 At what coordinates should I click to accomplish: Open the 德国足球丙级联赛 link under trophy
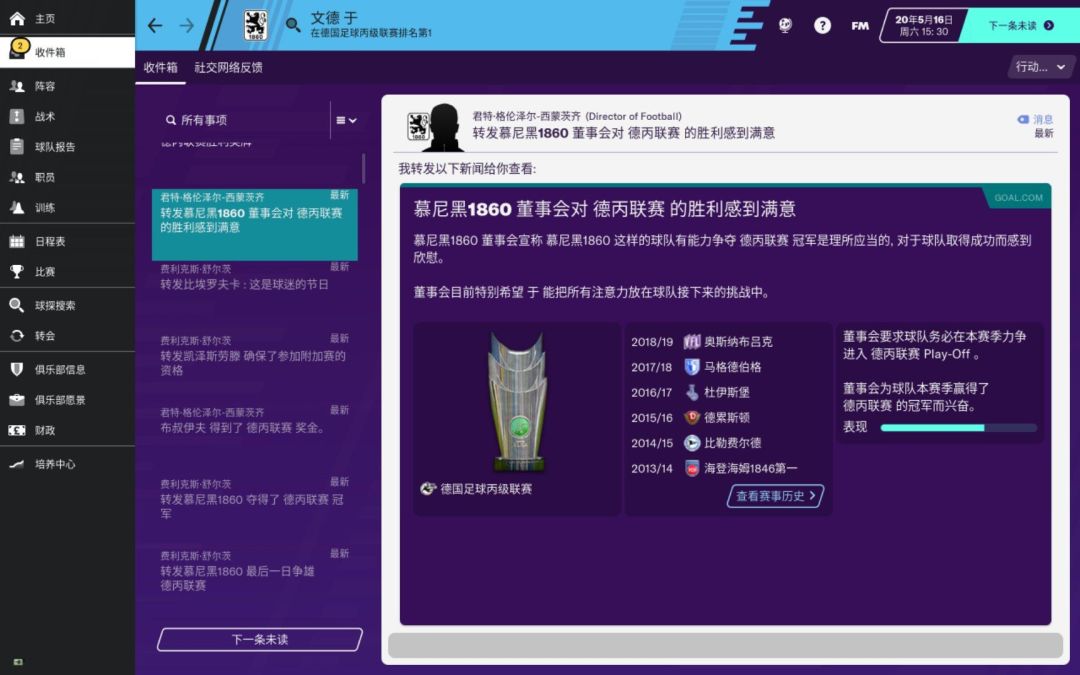tap(486, 489)
